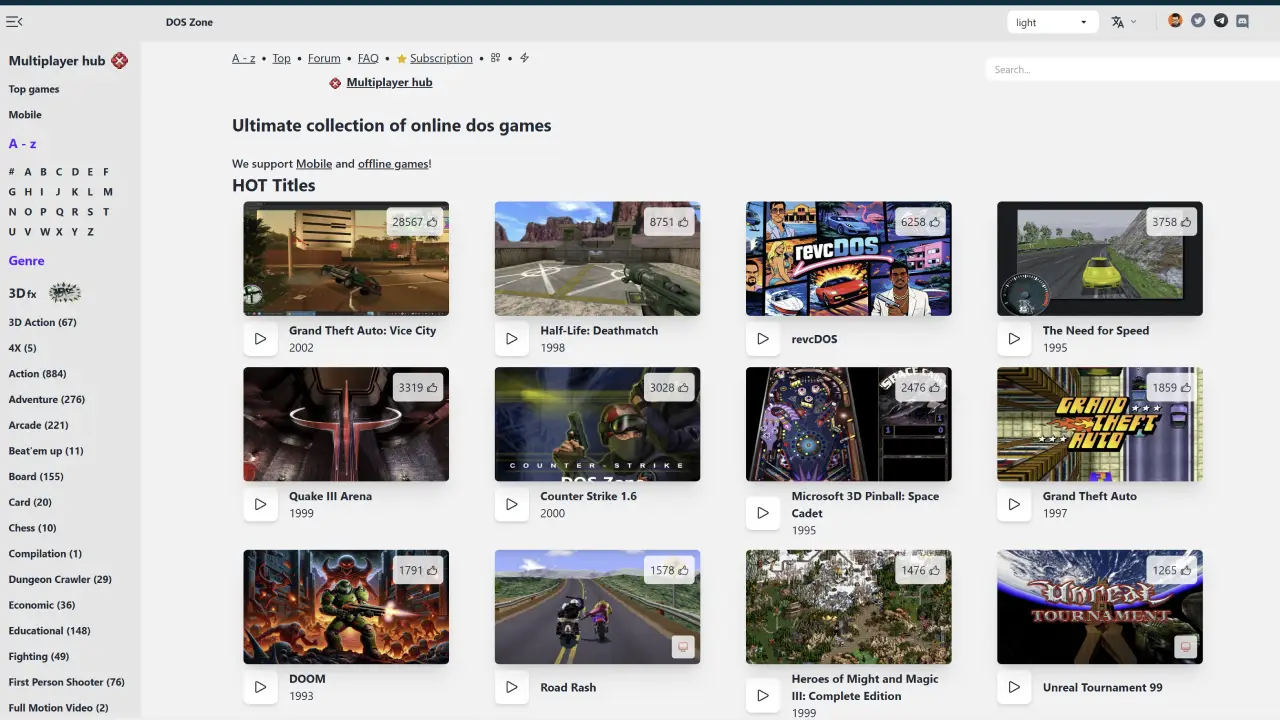1280x720 pixels.
Task: Open the grid apps icon in the nav bar
Action: point(495,58)
